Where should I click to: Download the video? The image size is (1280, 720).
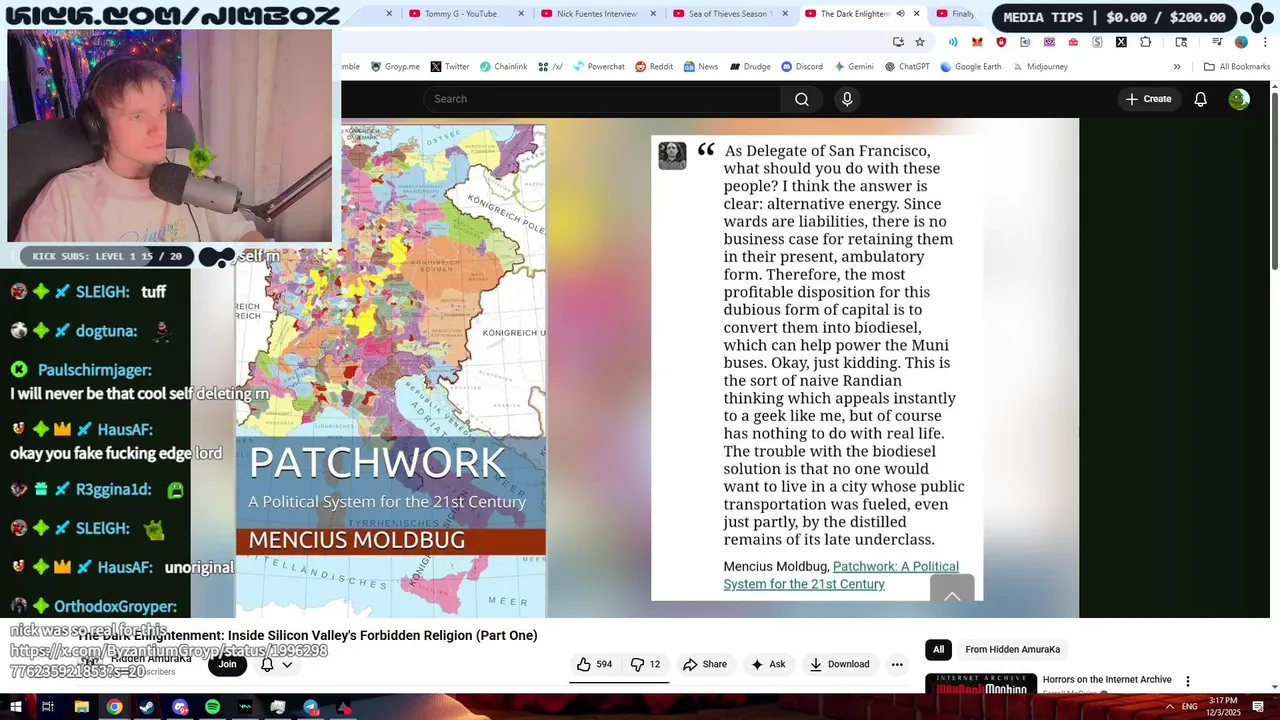839,664
